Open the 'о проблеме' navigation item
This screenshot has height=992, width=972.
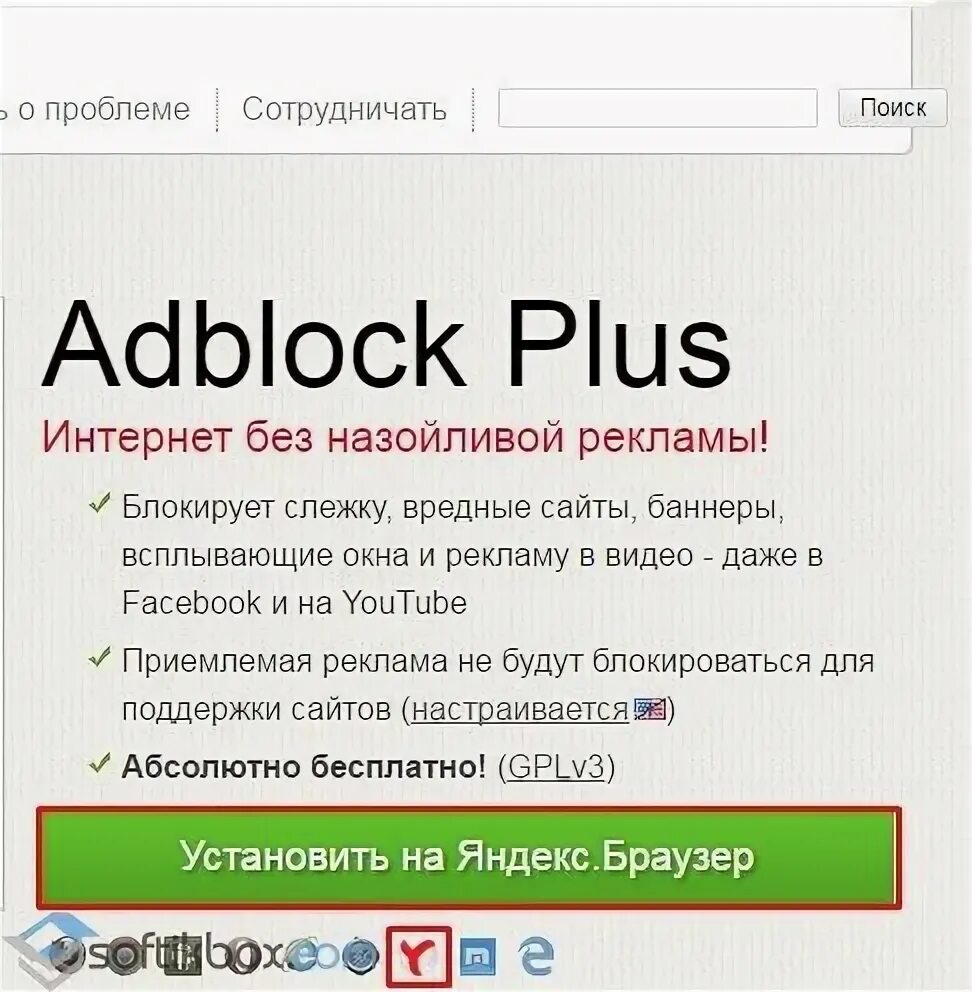tap(104, 109)
